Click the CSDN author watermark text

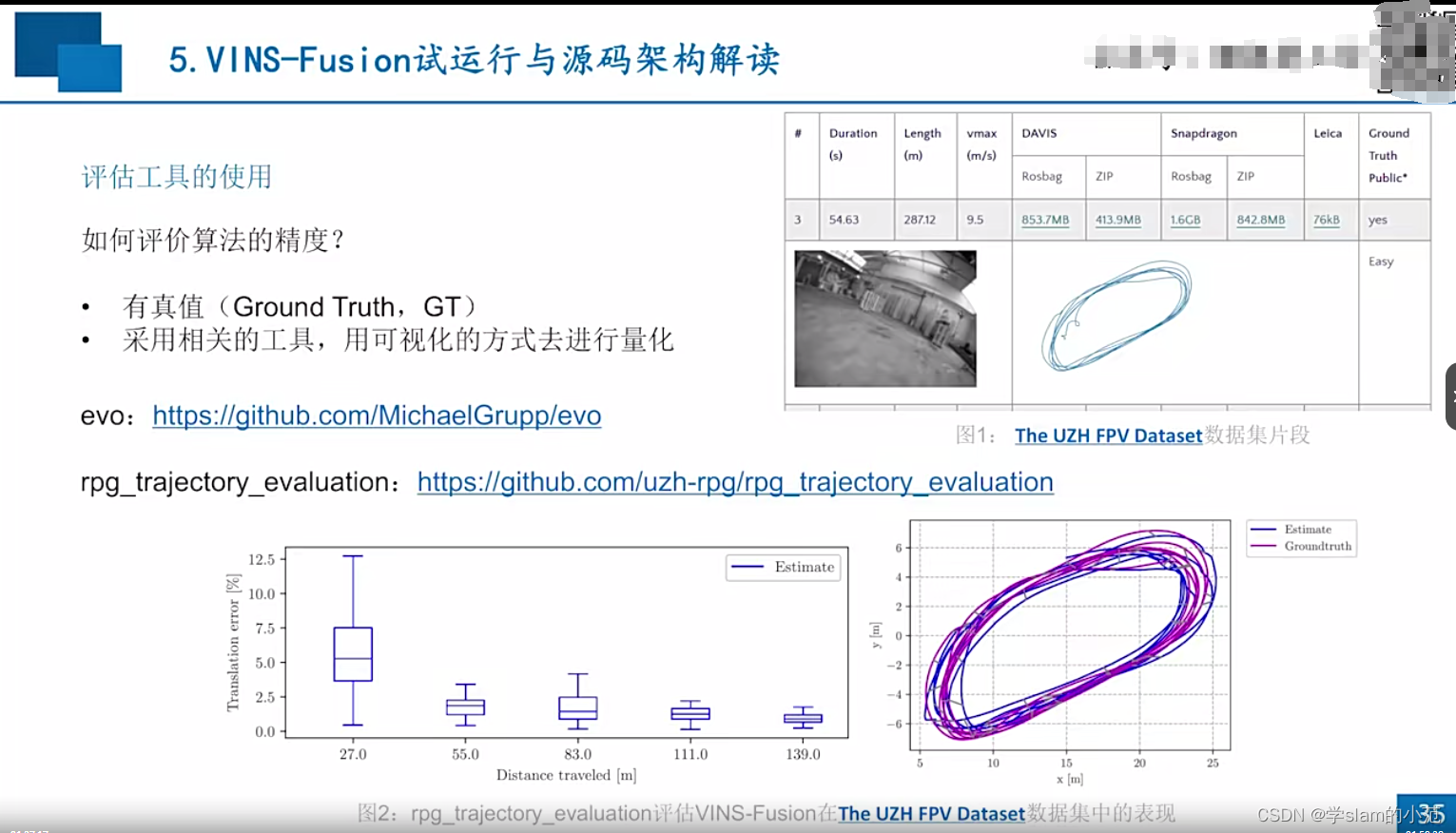point(1333,814)
